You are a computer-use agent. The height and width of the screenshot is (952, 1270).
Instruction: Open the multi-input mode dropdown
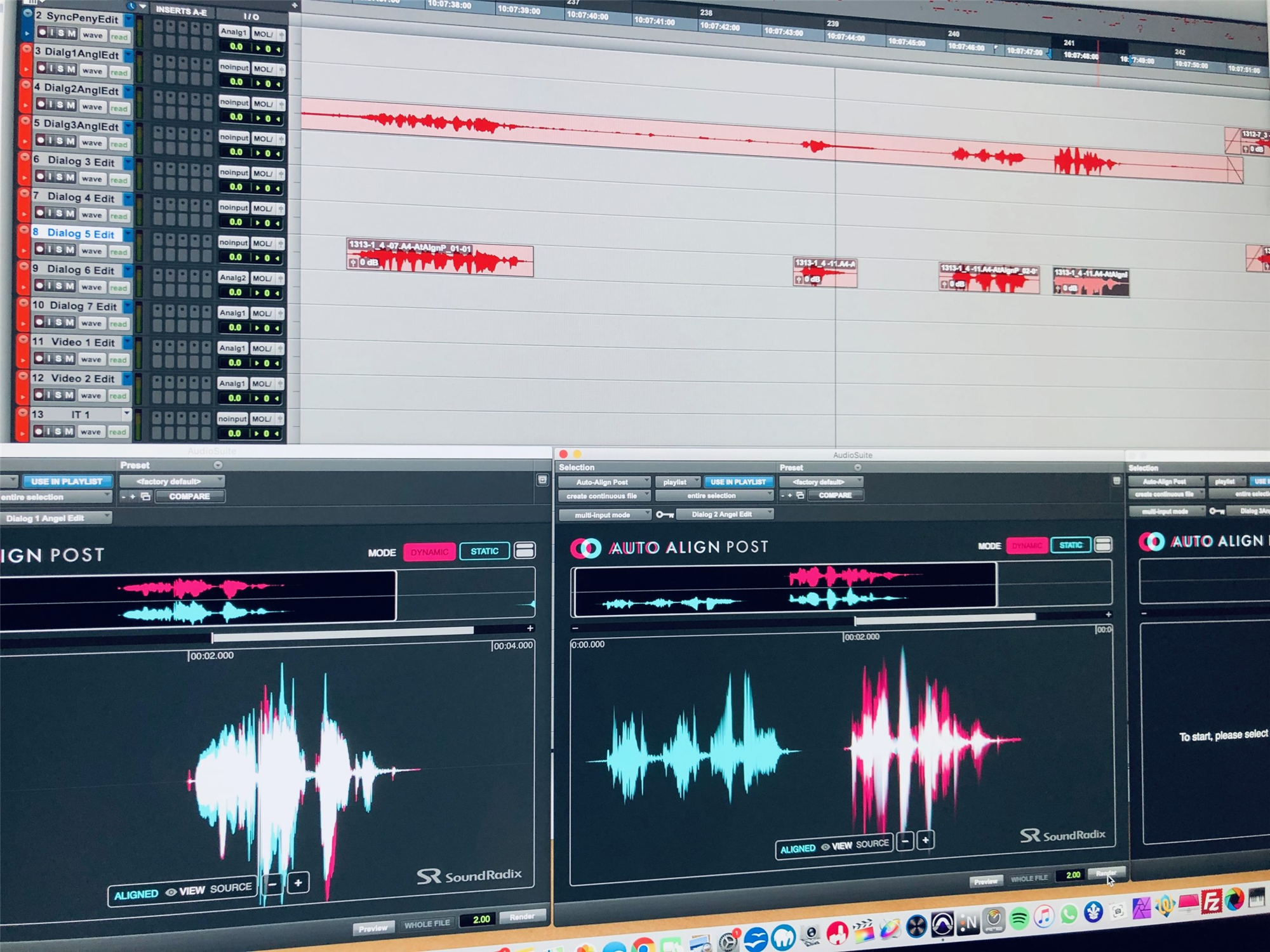(605, 515)
